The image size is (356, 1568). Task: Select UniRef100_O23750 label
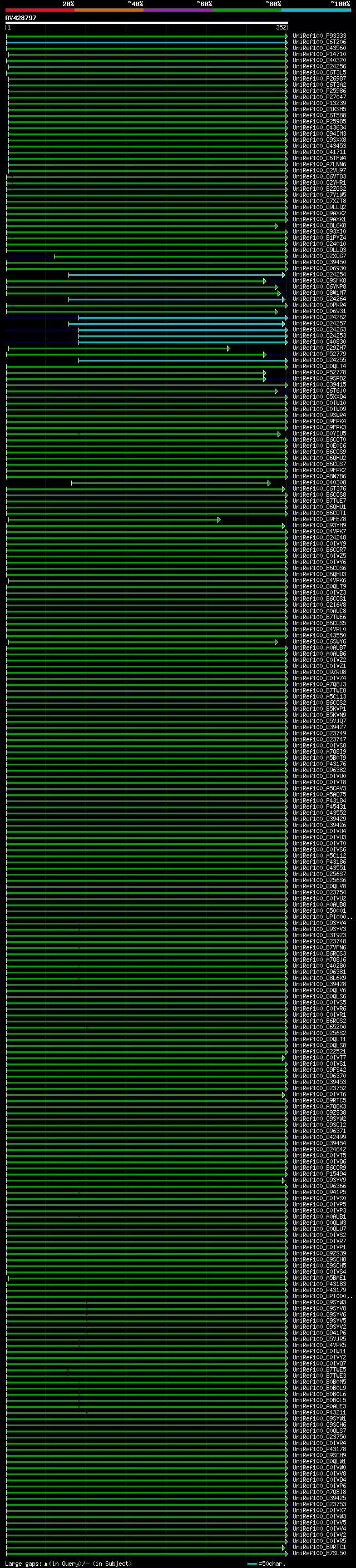(x=319, y=1437)
